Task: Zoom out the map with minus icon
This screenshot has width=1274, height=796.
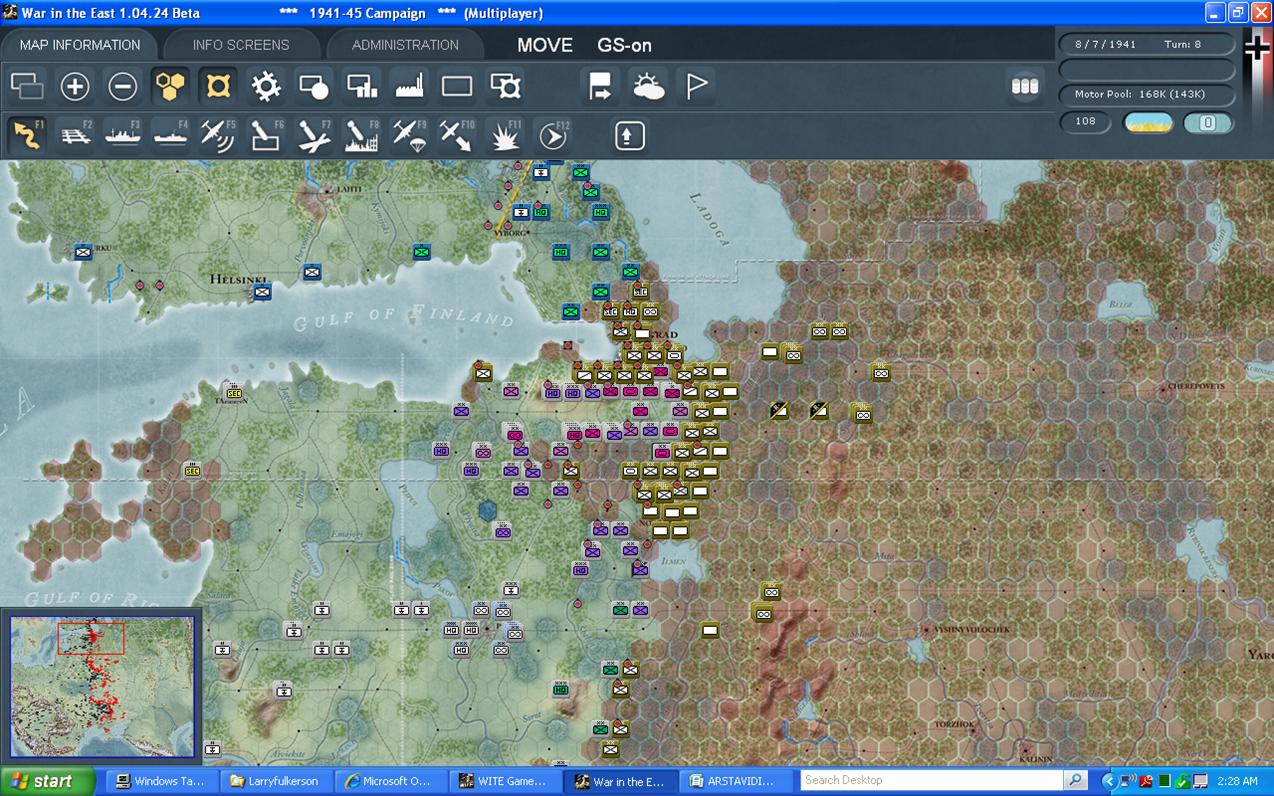Action: [x=123, y=87]
